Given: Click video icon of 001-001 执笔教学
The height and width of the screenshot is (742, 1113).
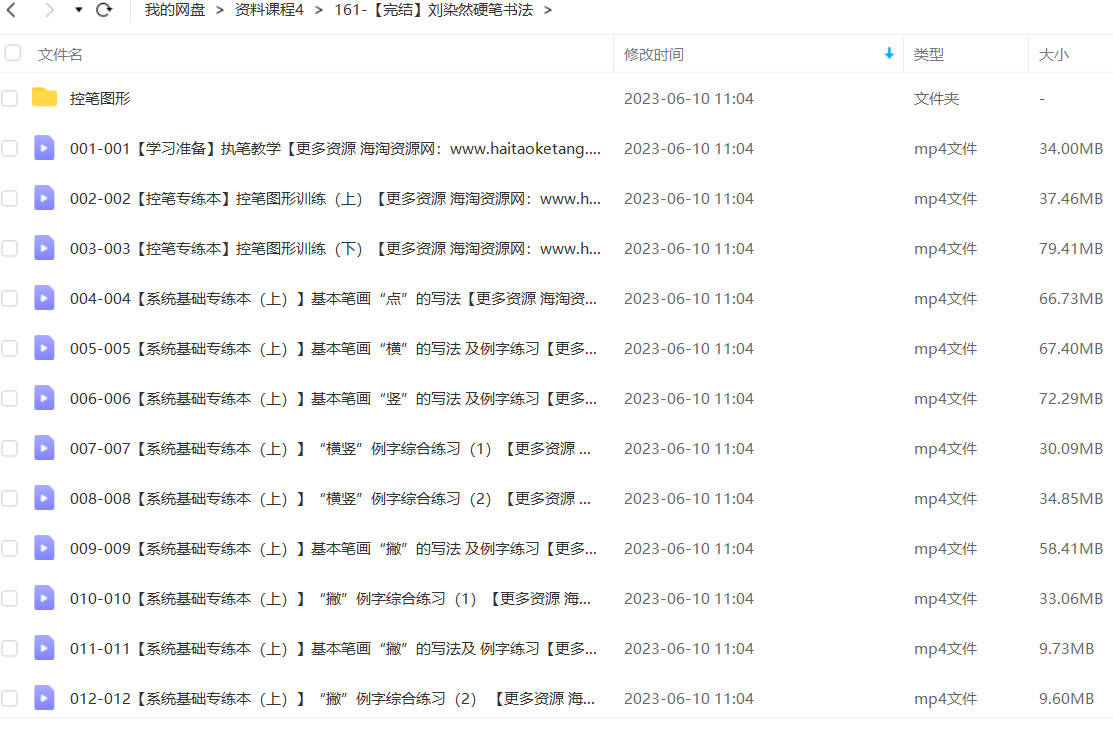Looking at the screenshot, I should coord(44,148).
